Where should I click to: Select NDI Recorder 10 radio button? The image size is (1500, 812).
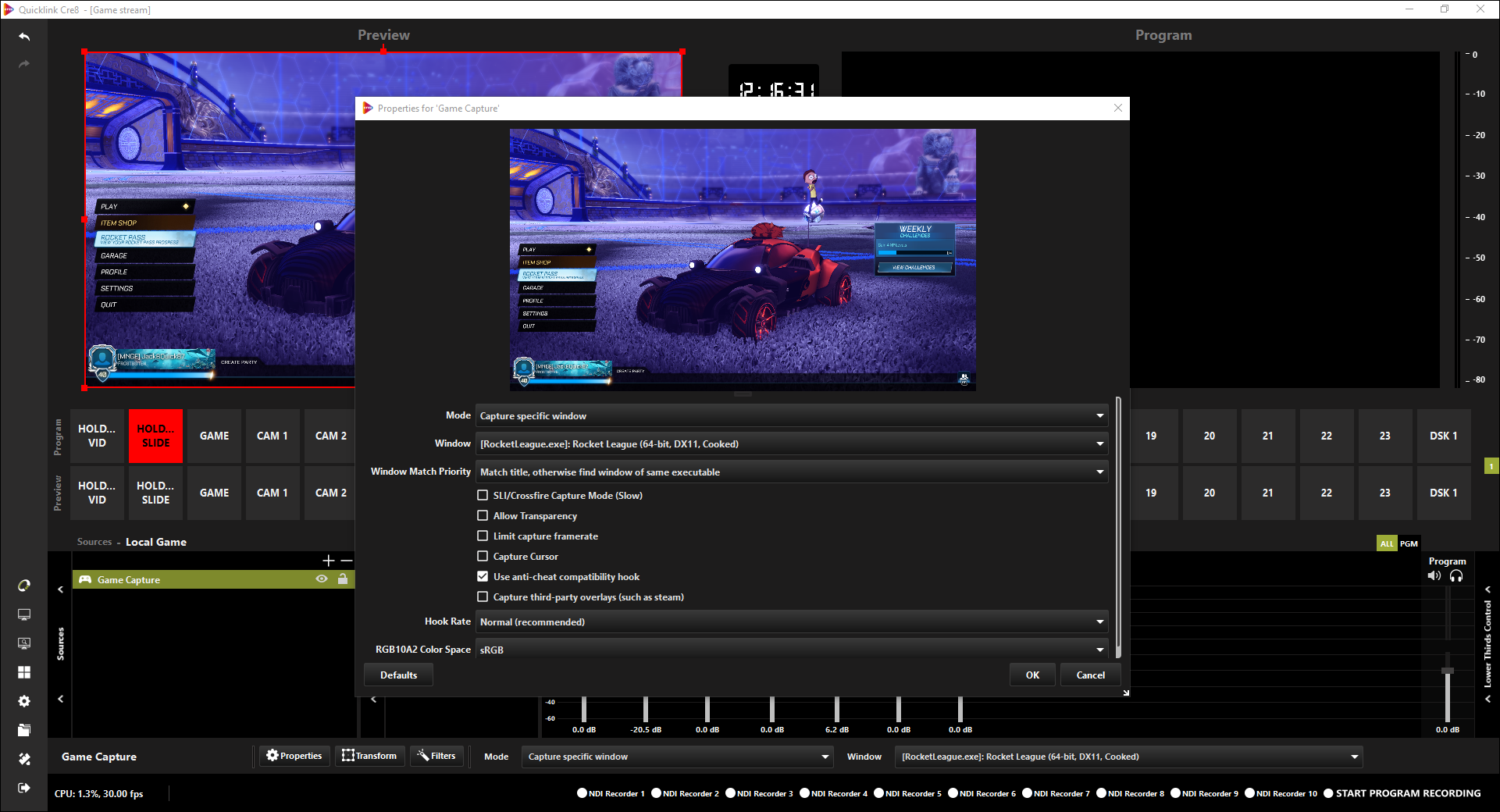click(x=1249, y=793)
